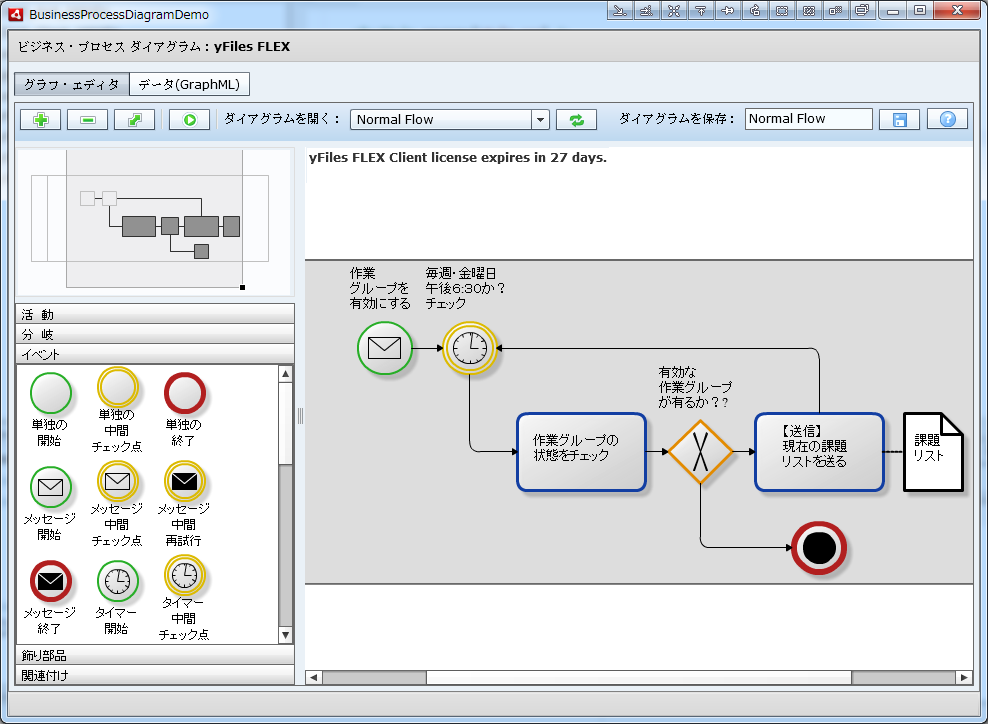Expand the 分岐 palette section

(x=155, y=334)
